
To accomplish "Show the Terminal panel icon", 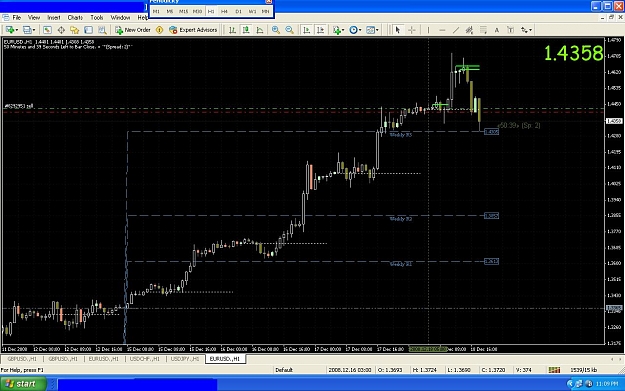I will coord(88,30).
